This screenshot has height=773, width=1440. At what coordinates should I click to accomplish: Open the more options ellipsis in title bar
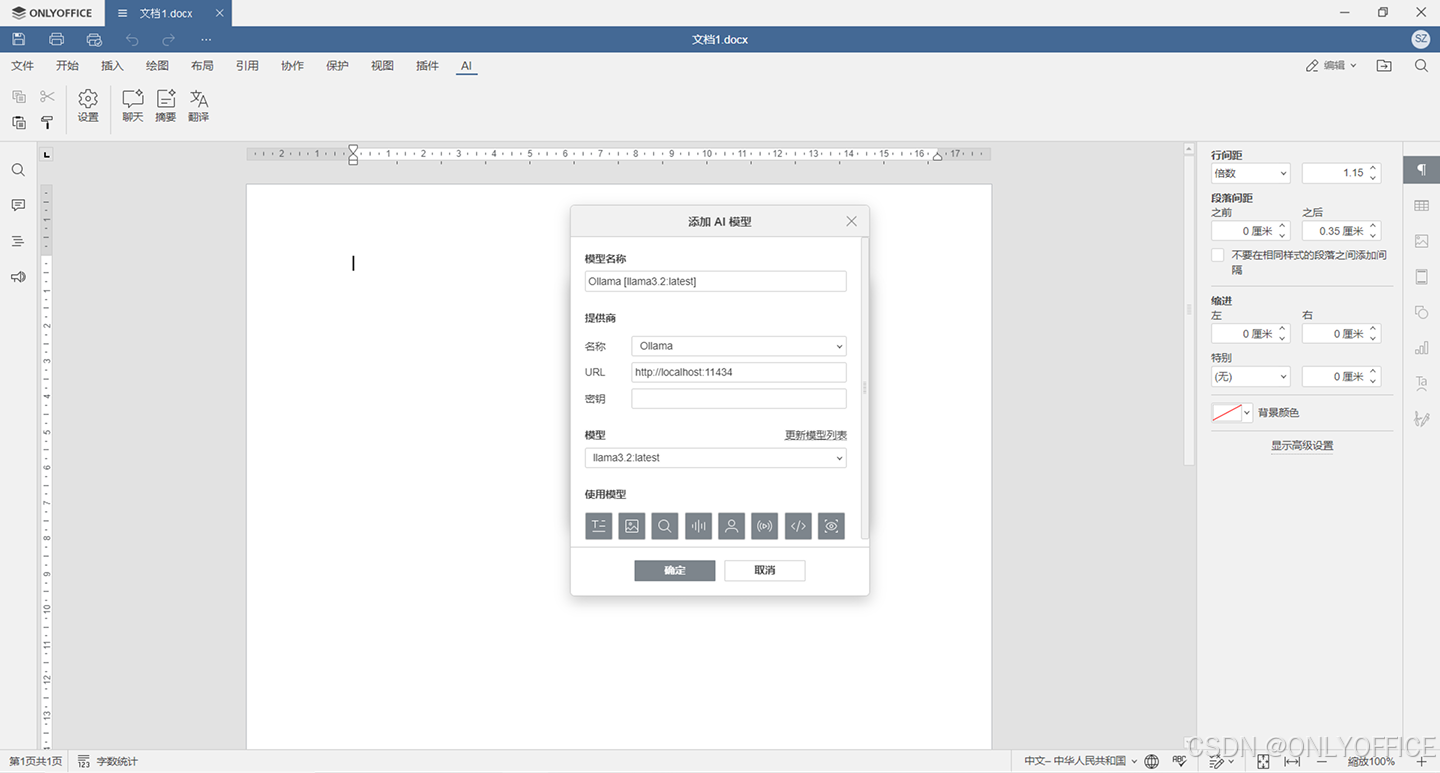click(206, 39)
